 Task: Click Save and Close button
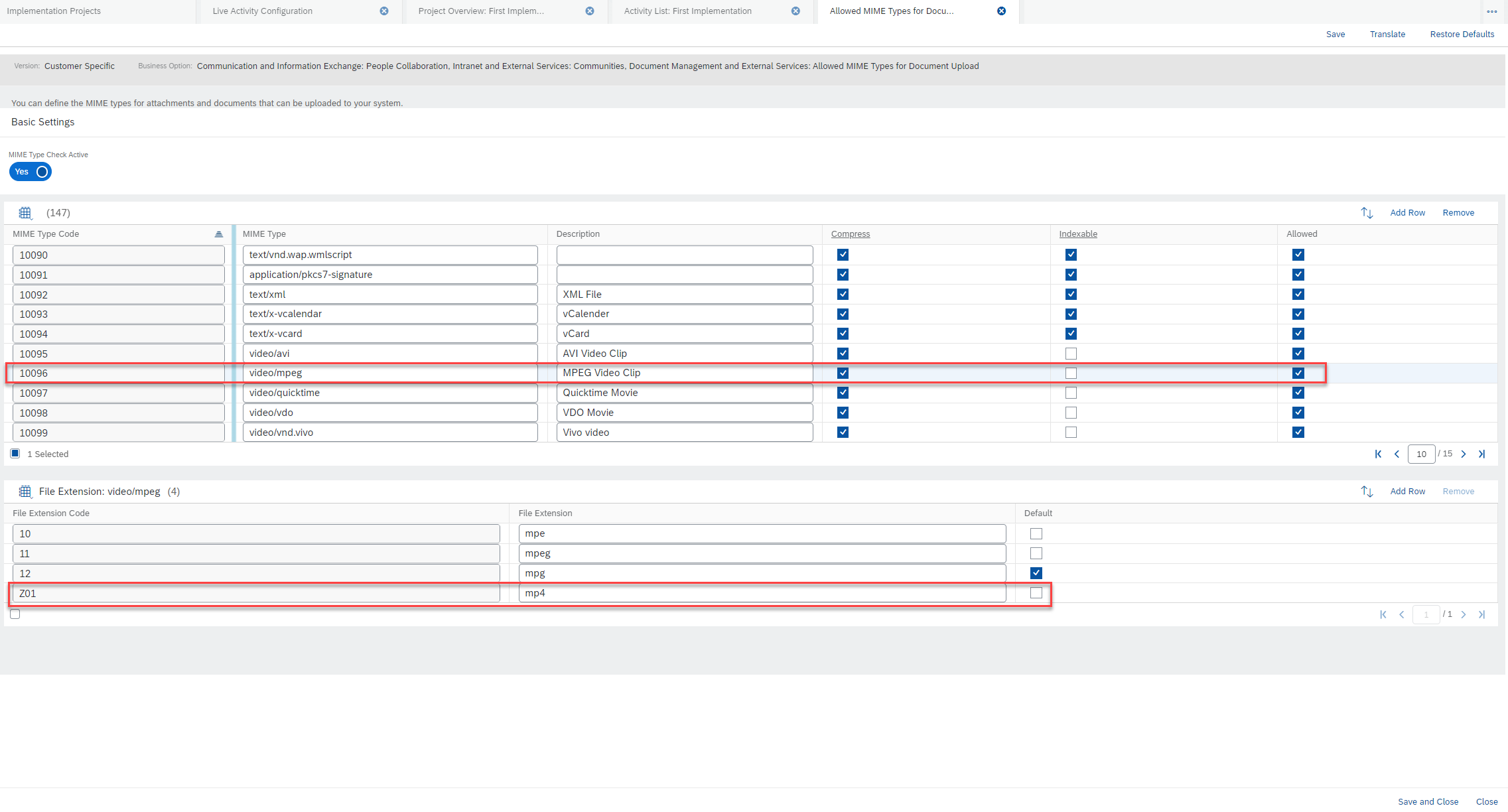1428,802
